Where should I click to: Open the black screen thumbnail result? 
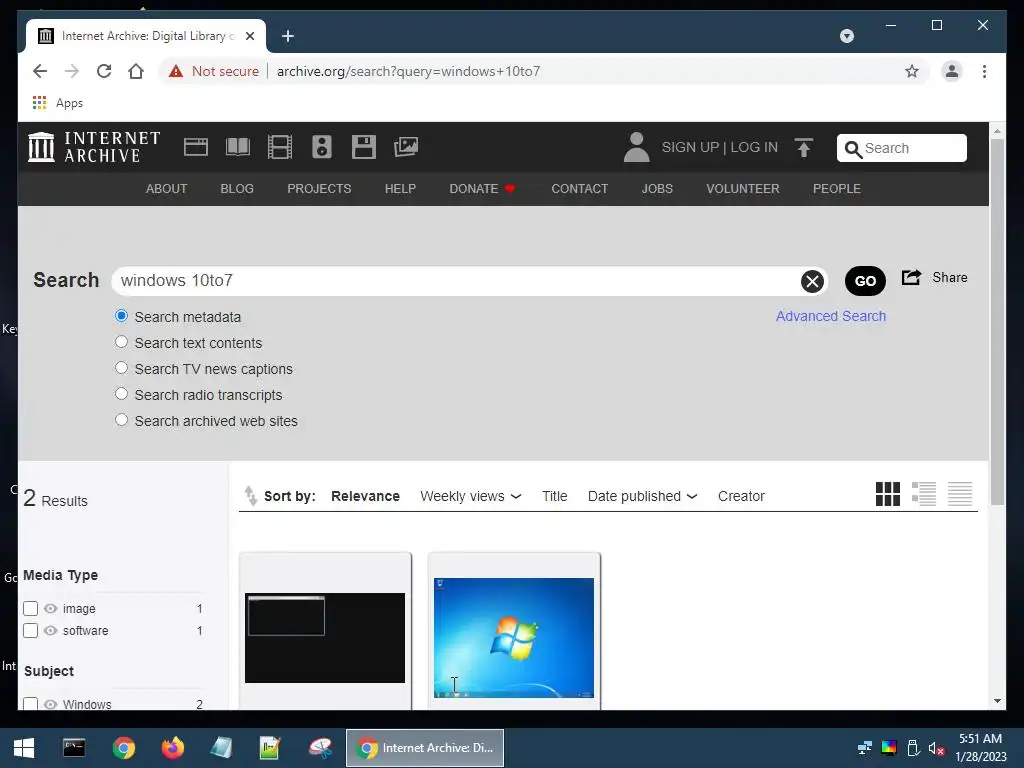[x=325, y=638]
